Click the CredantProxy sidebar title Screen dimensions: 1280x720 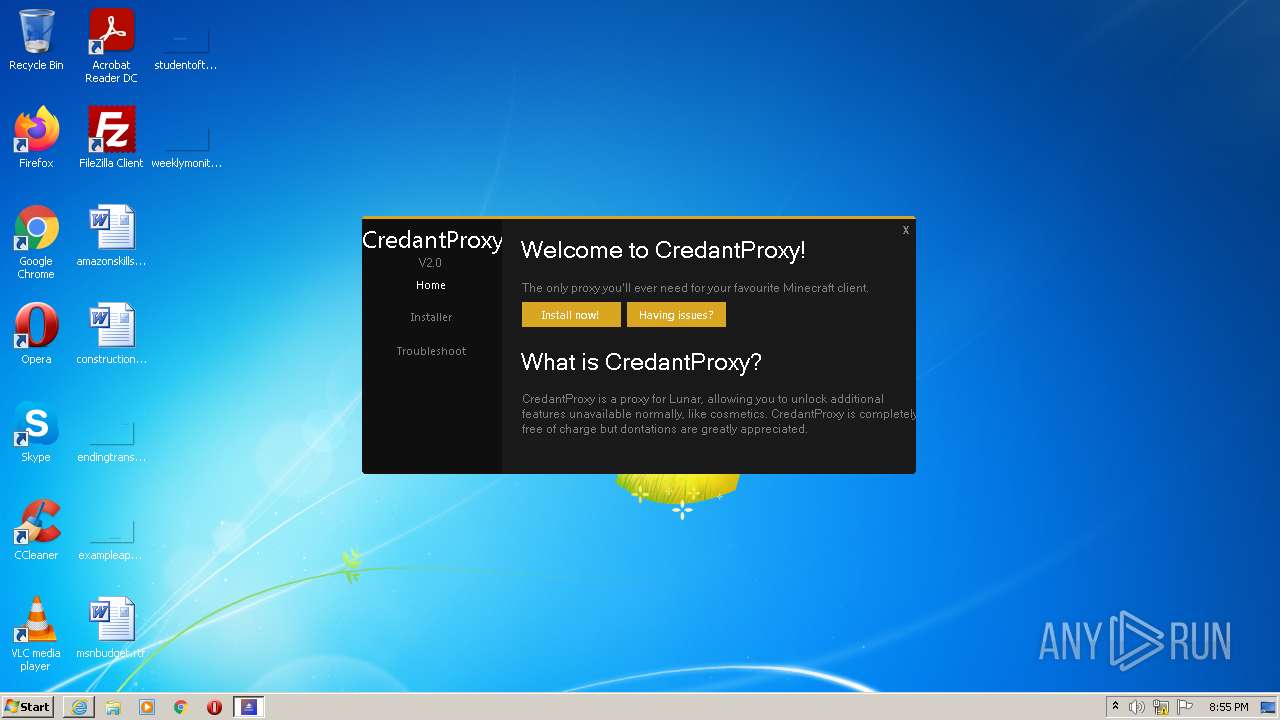(x=432, y=240)
